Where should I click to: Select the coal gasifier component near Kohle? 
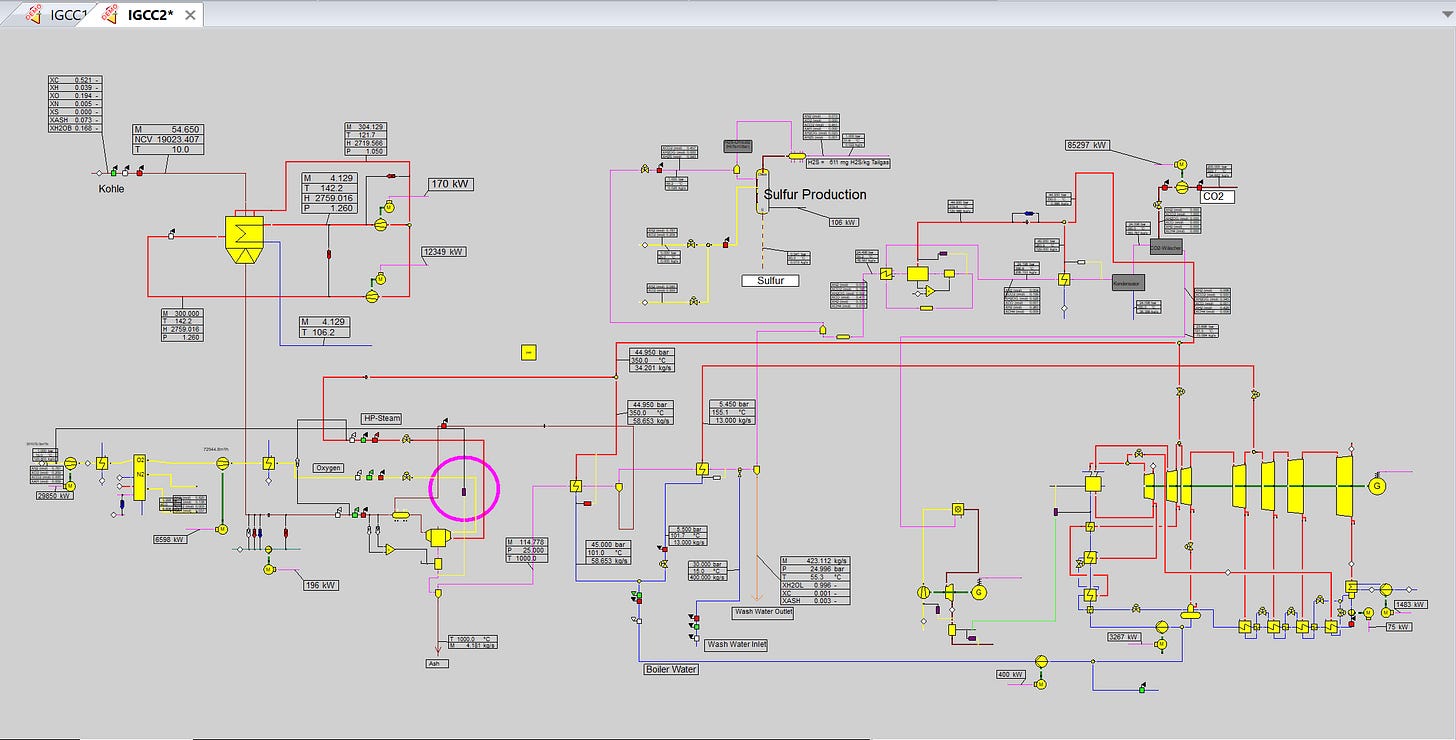242,239
